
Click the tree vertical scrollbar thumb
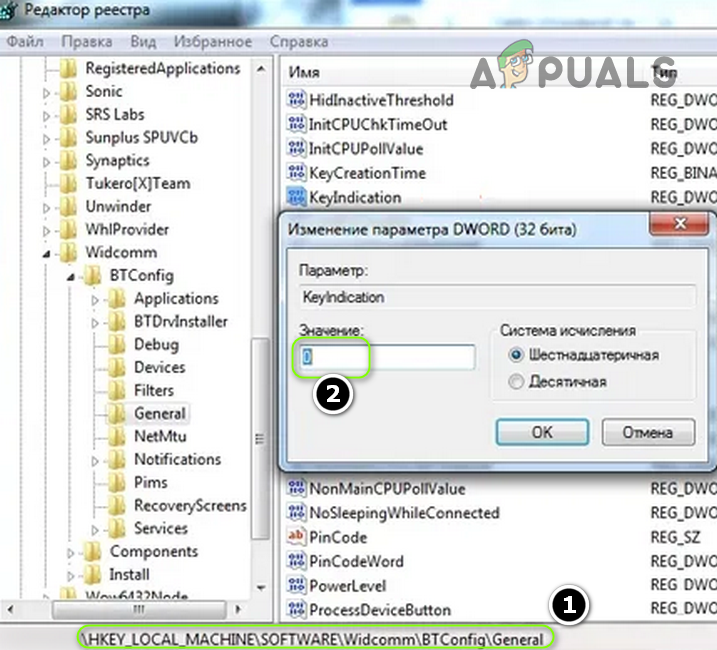tap(260, 439)
